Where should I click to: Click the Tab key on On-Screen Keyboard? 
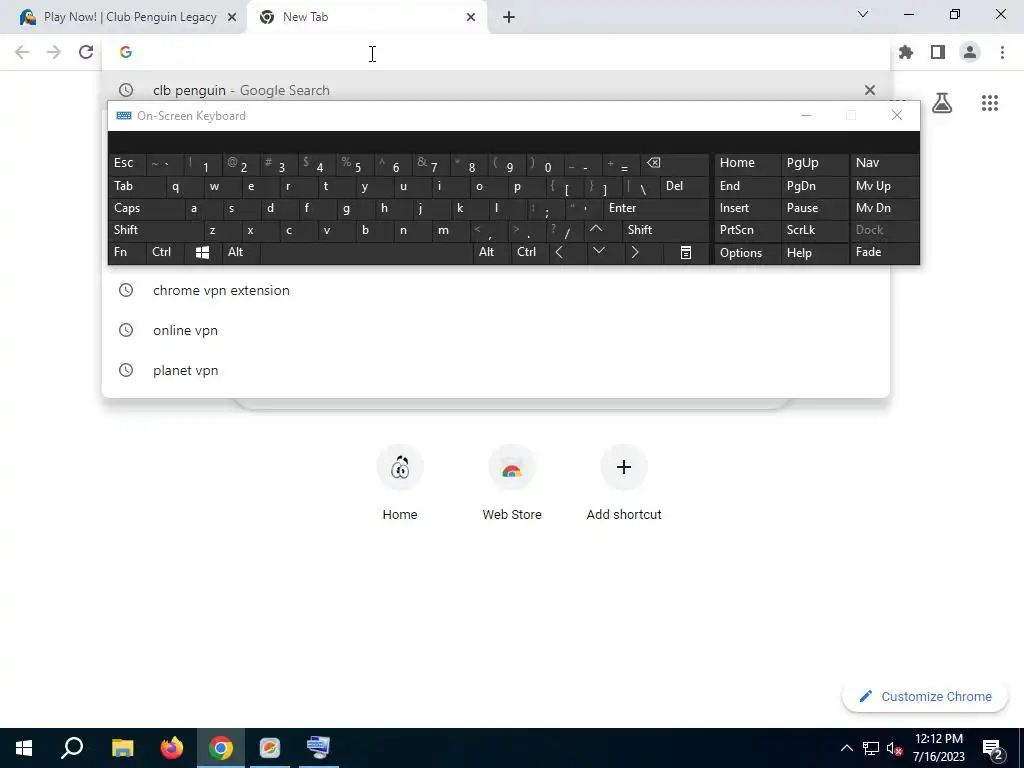(136, 186)
